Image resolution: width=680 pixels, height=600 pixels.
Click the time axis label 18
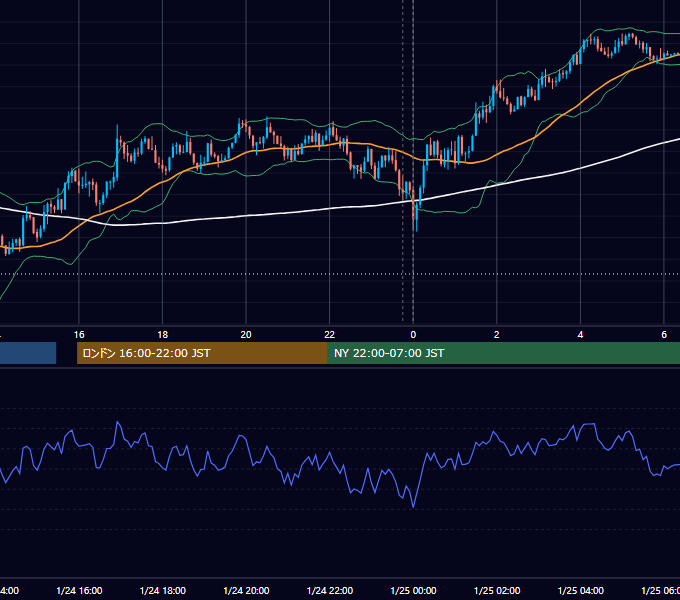pyautogui.click(x=163, y=335)
